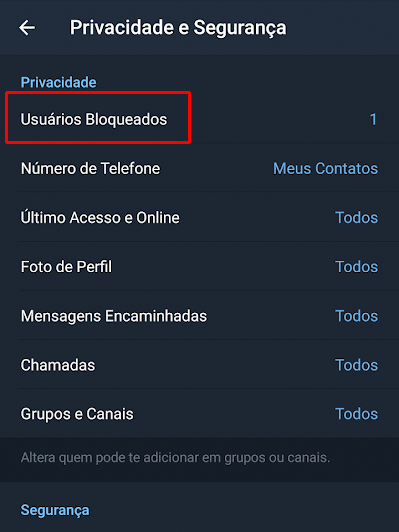Screen dimensions: 399x532
Task: Click the Privacidade section header
Action: [58, 82]
